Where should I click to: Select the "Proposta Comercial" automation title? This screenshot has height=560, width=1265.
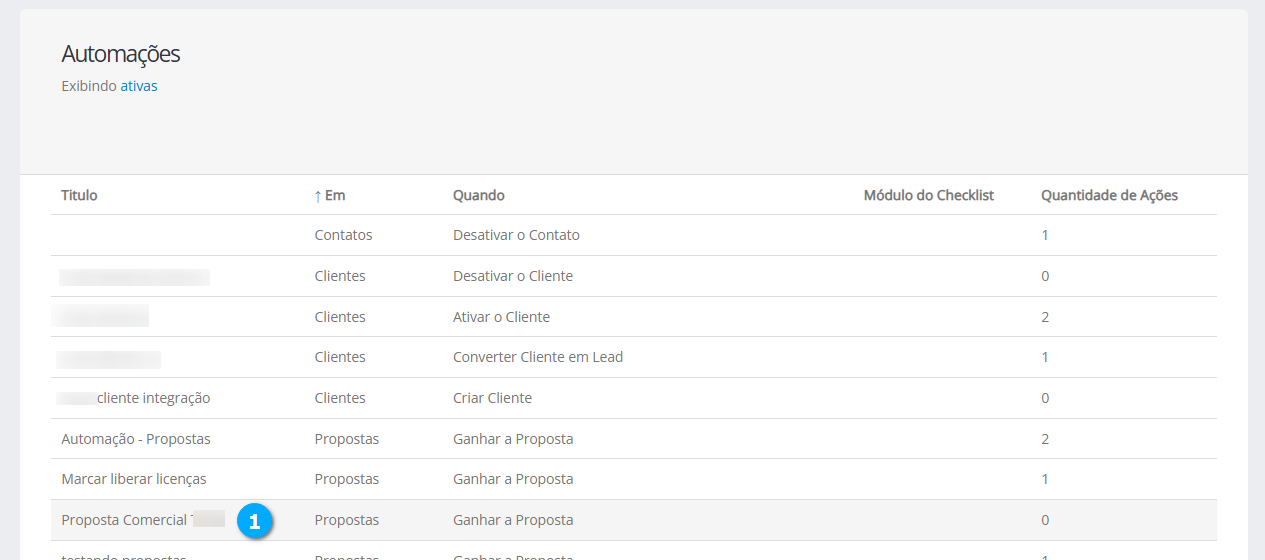124,520
